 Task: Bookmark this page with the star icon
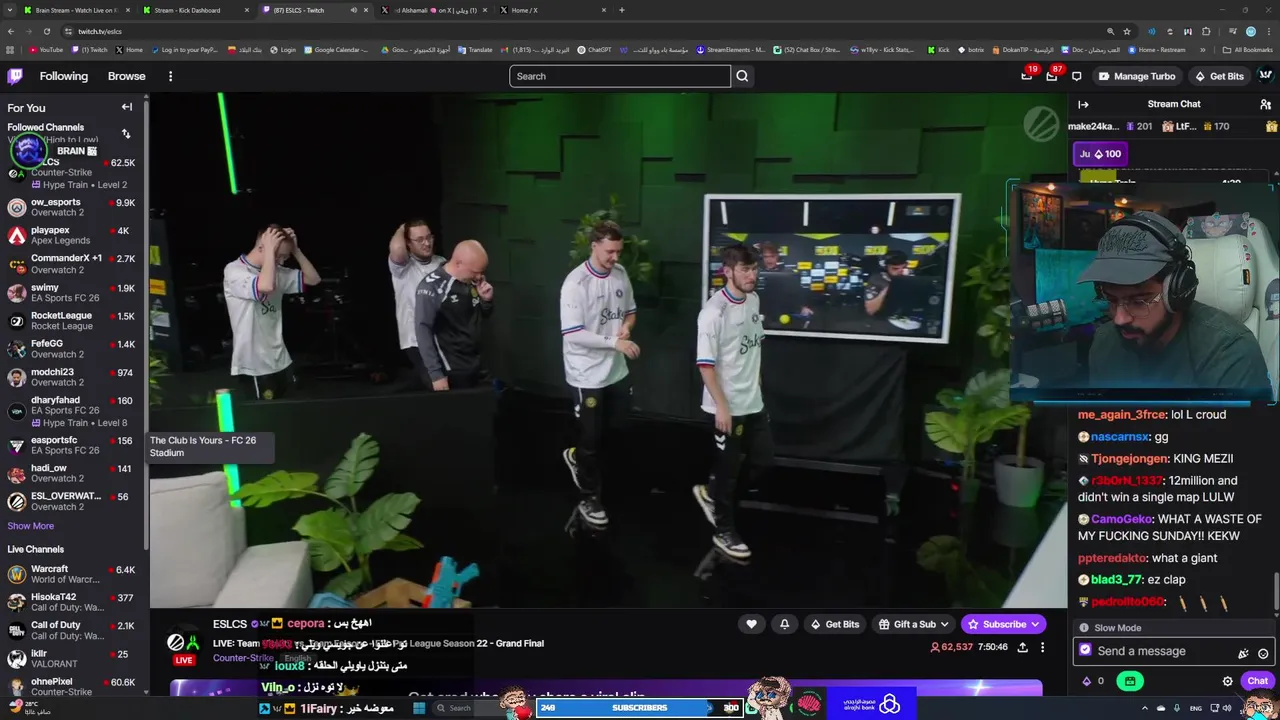click(1127, 31)
